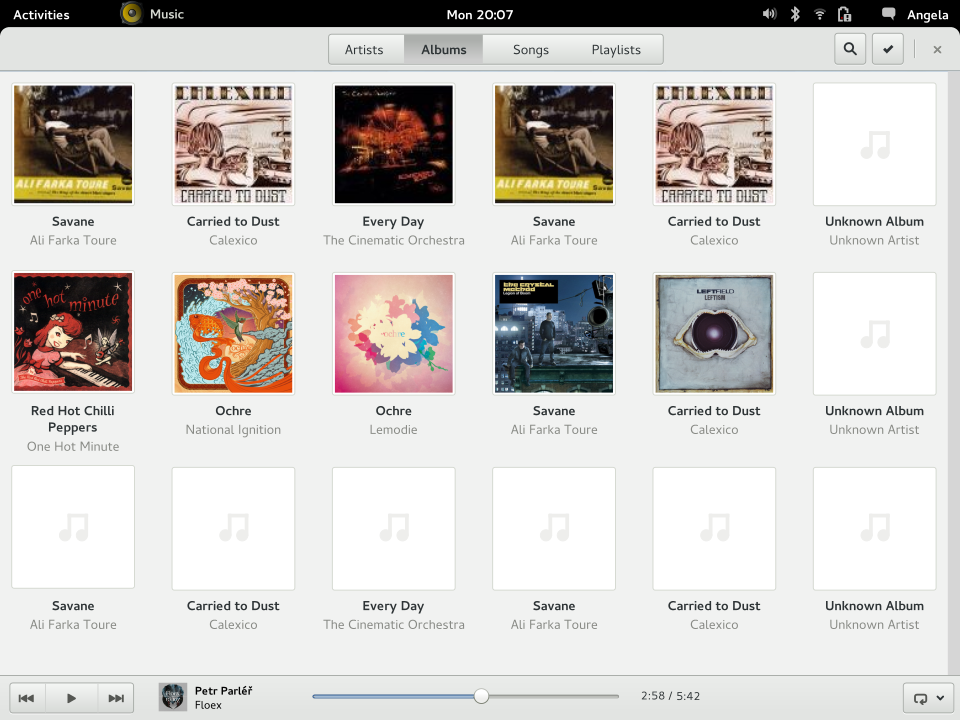Image resolution: width=960 pixels, height=720 pixels.
Task: Click the now-playing Floex cover thumbnail
Action: coord(173,697)
